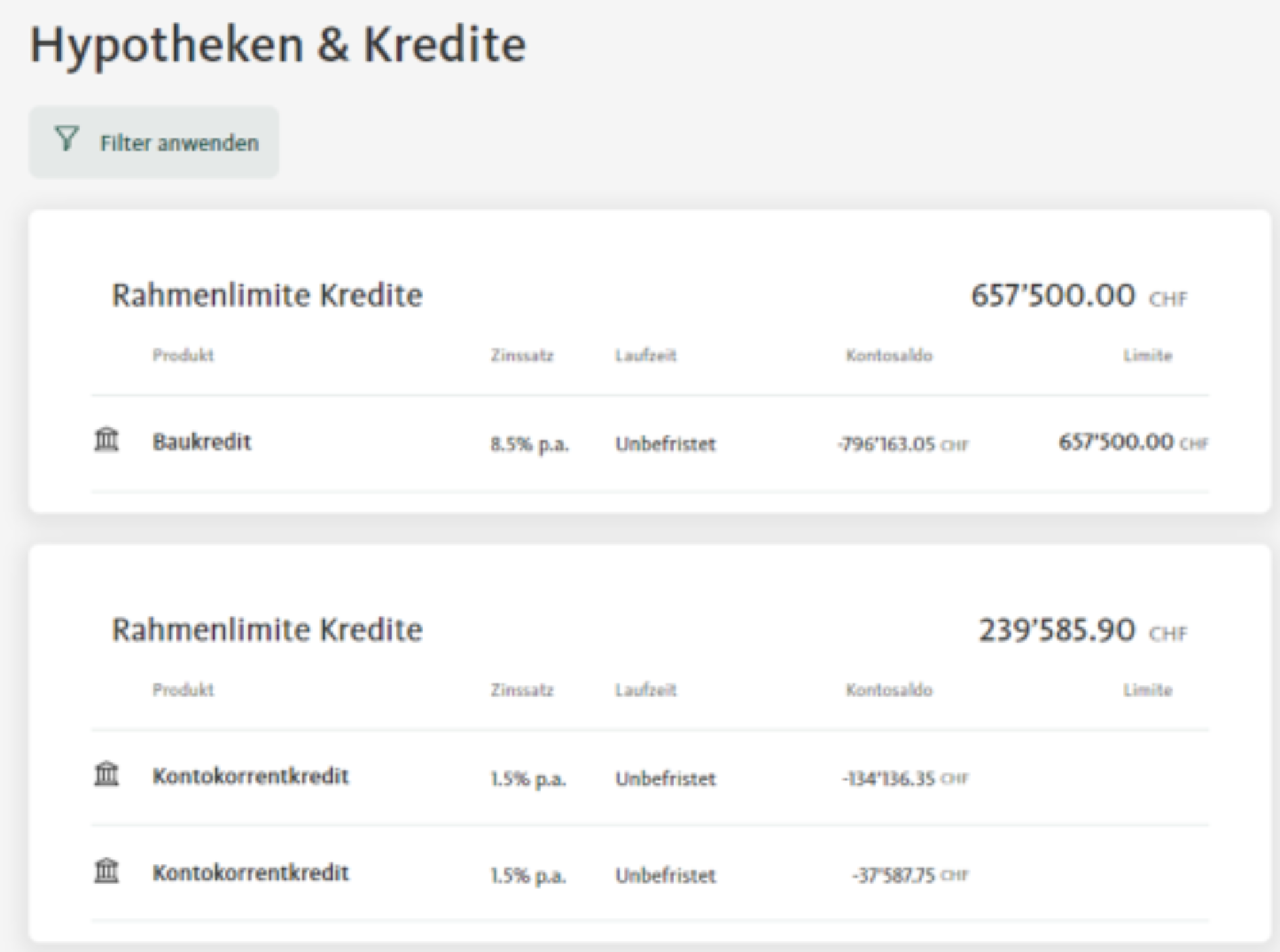
Task: Sort by the Laufzeit column header
Action: (647, 356)
